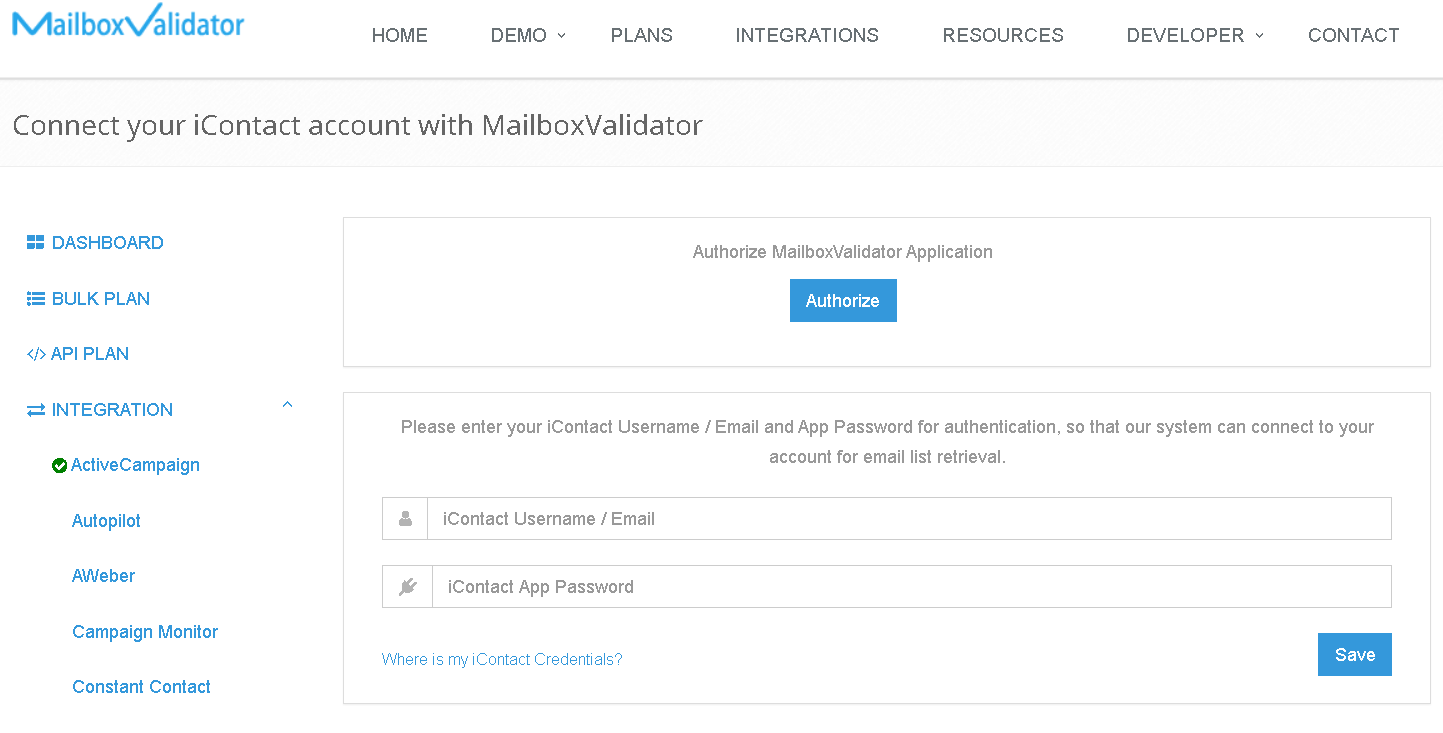Focus the iContact Username / Email field
This screenshot has width=1443, height=733.
pyautogui.click(x=909, y=519)
